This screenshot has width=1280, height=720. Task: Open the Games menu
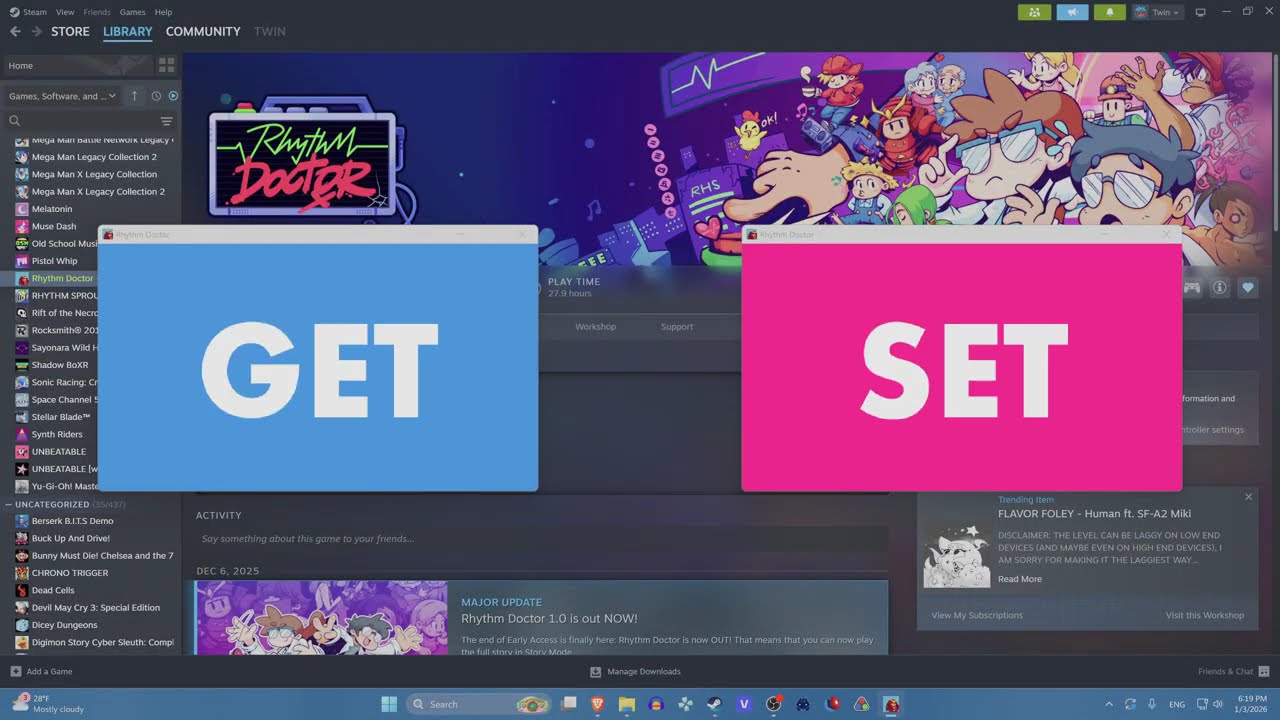click(x=132, y=12)
